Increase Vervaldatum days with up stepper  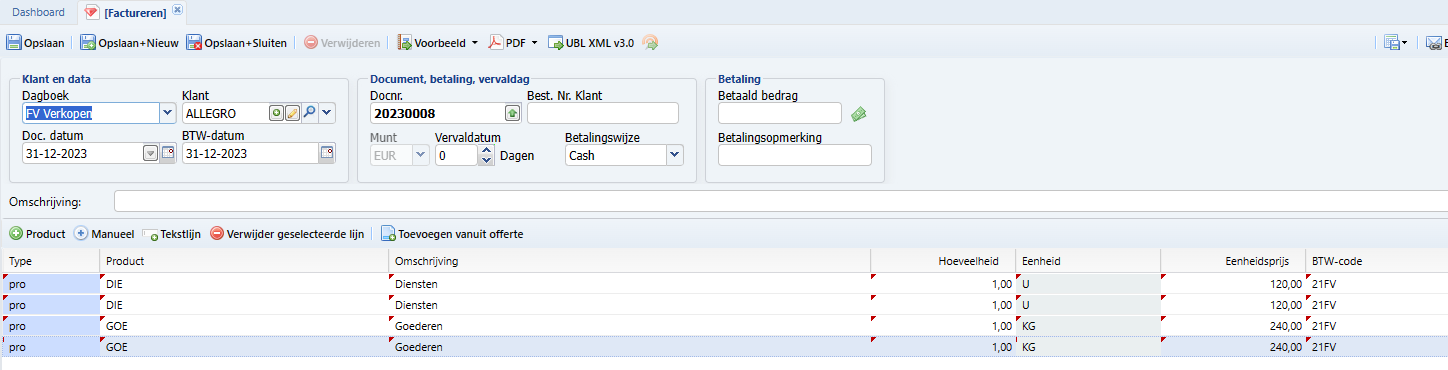click(x=486, y=150)
